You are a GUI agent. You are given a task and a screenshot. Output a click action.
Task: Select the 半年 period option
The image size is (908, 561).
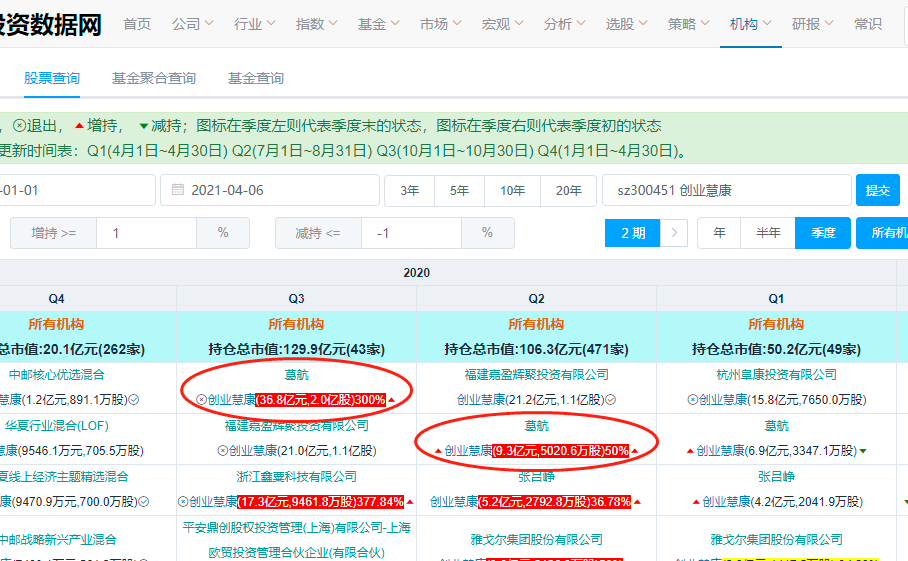click(768, 233)
